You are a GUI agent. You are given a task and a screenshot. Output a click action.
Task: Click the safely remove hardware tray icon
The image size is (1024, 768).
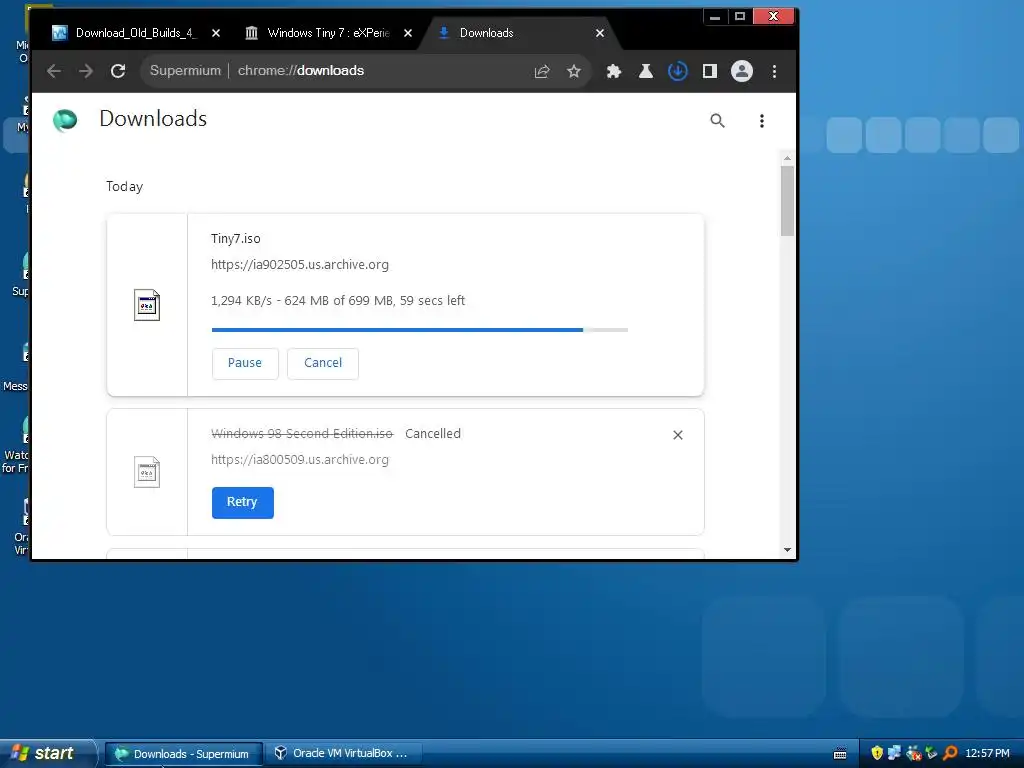click(931, 753)
